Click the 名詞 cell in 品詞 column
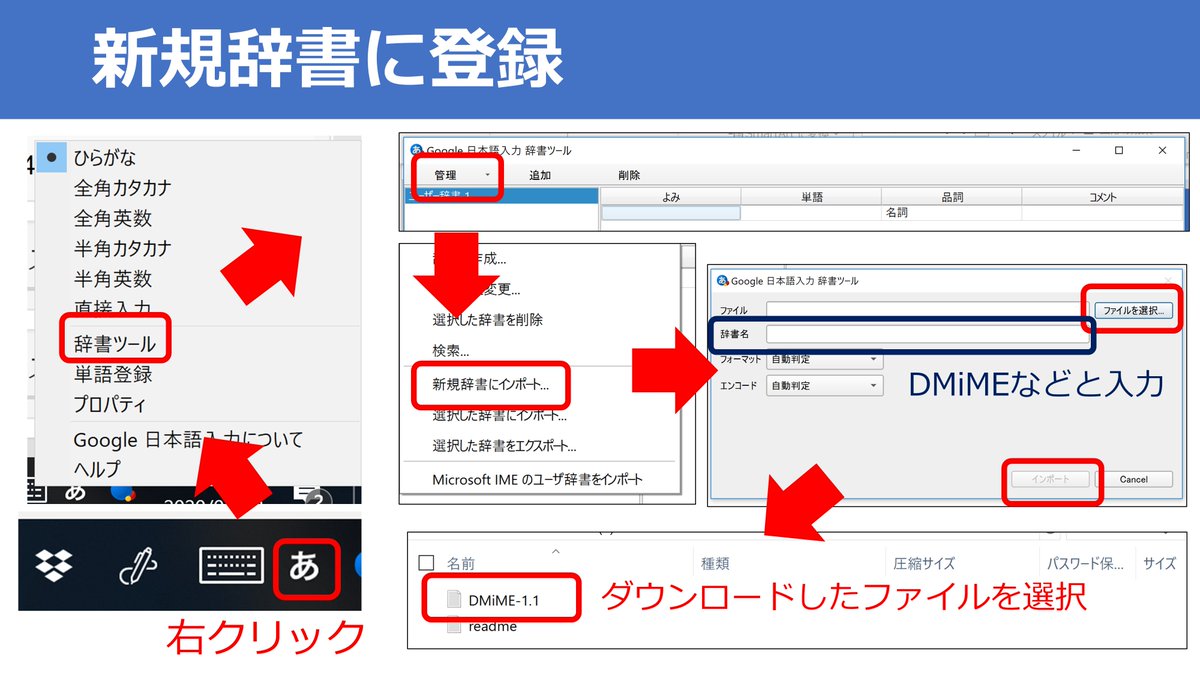Screen dimensions: 1200x675 pos(952,213)
